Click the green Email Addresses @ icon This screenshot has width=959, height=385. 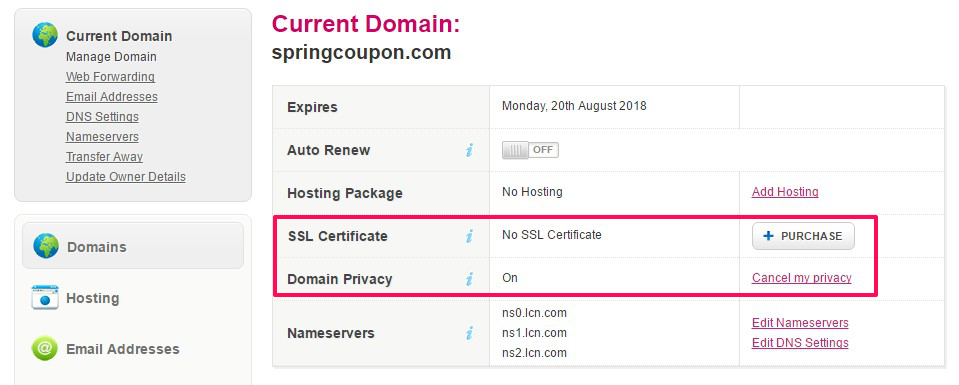point(45,349)
